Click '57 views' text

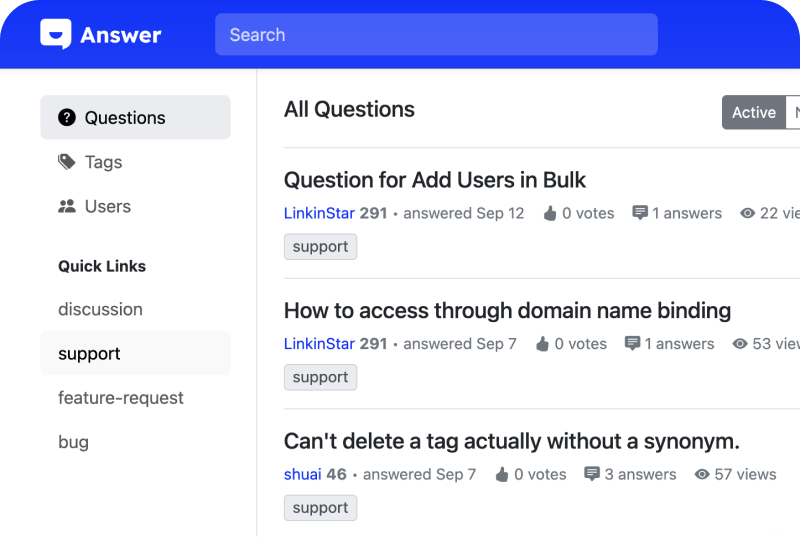745,474
